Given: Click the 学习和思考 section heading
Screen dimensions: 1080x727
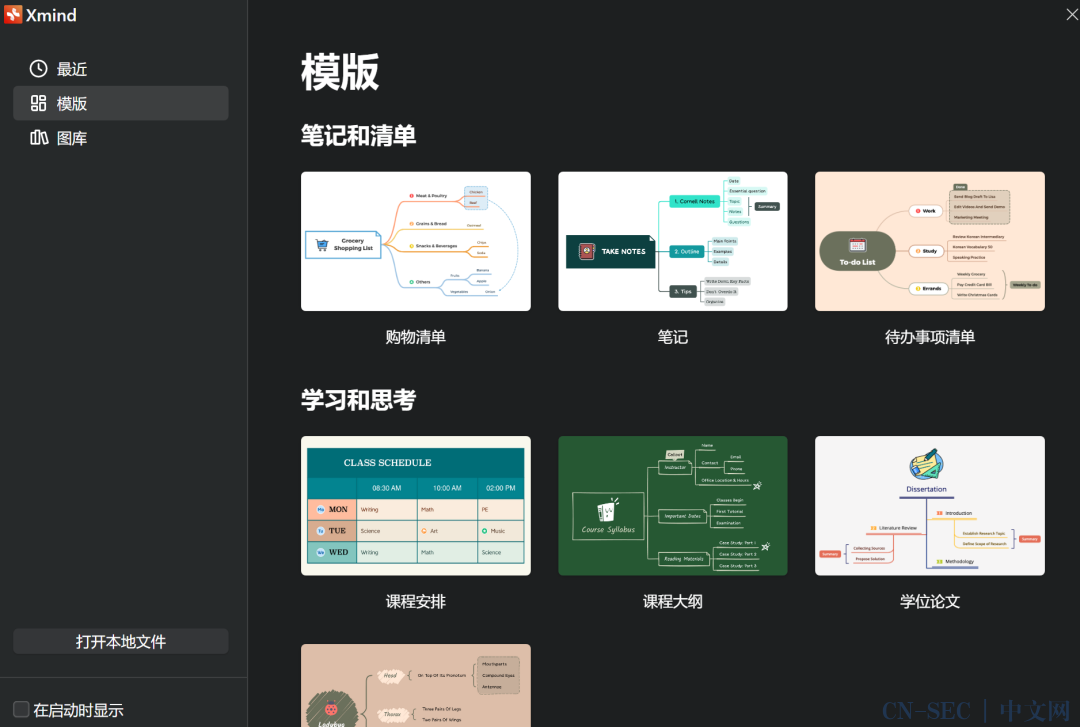Looking at the screenshot, I should [x=358, y=400].
